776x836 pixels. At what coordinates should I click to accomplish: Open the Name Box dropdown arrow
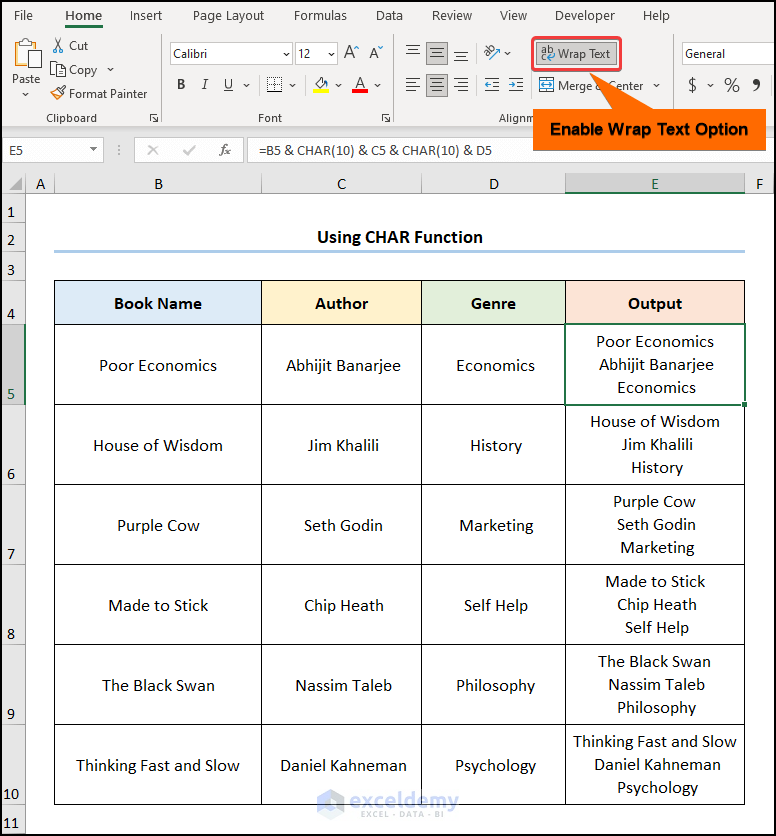93,150
